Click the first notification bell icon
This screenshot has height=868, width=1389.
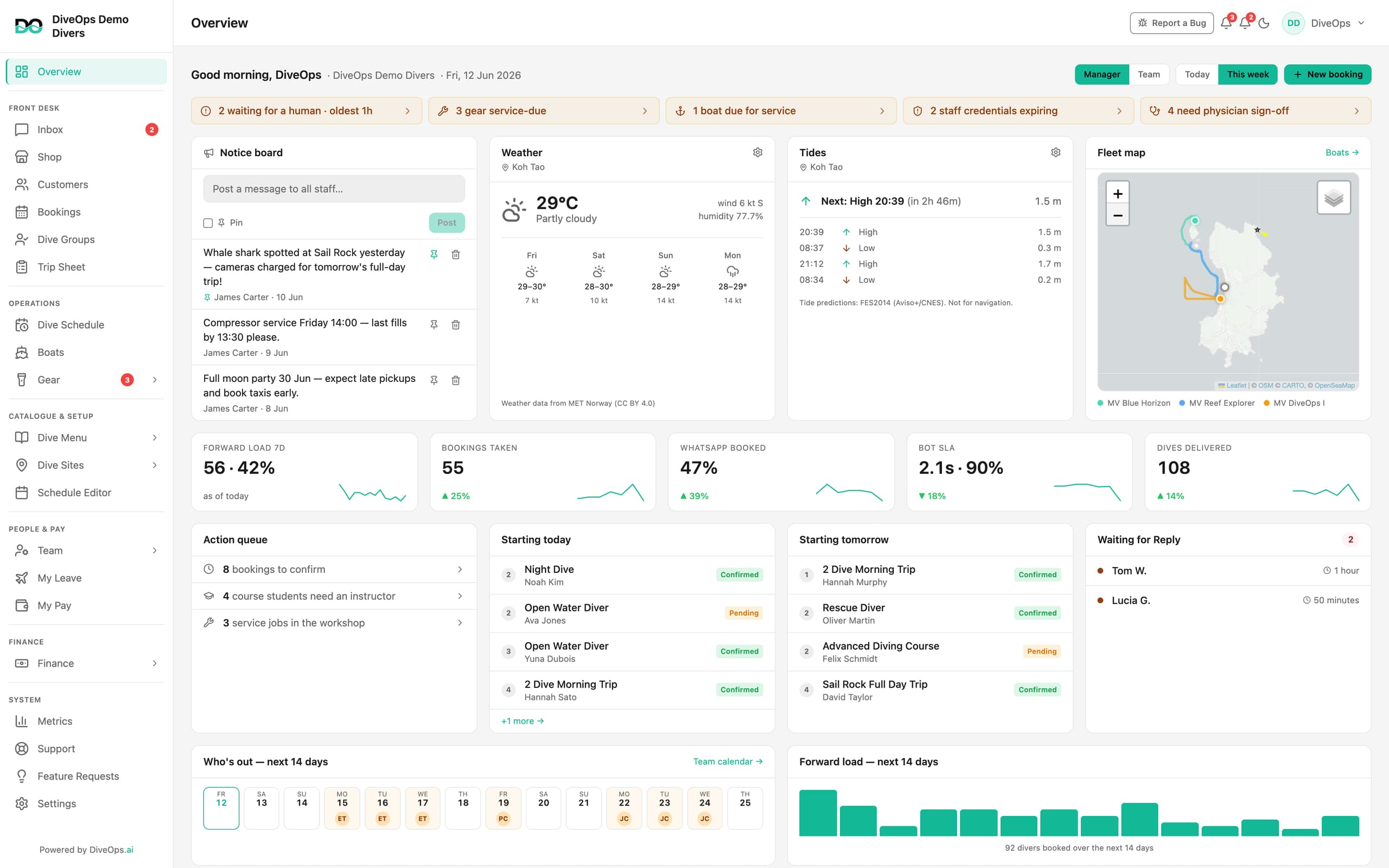click(x=1226, y=23)
